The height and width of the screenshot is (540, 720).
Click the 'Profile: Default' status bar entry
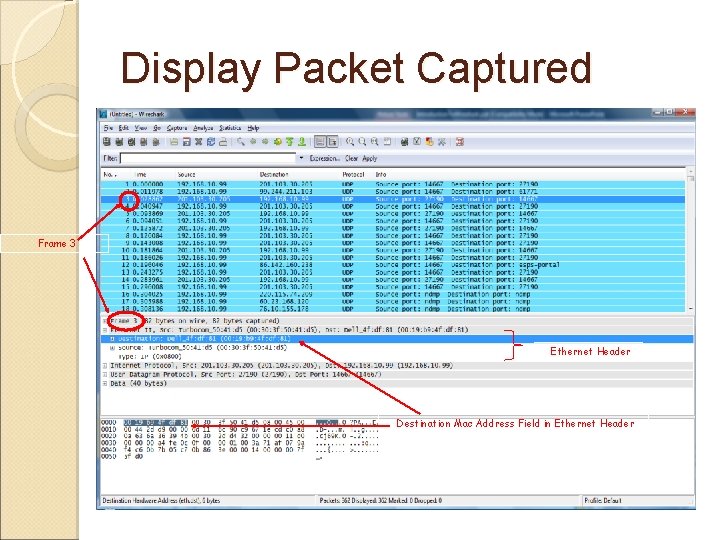[x=602, y=501]
